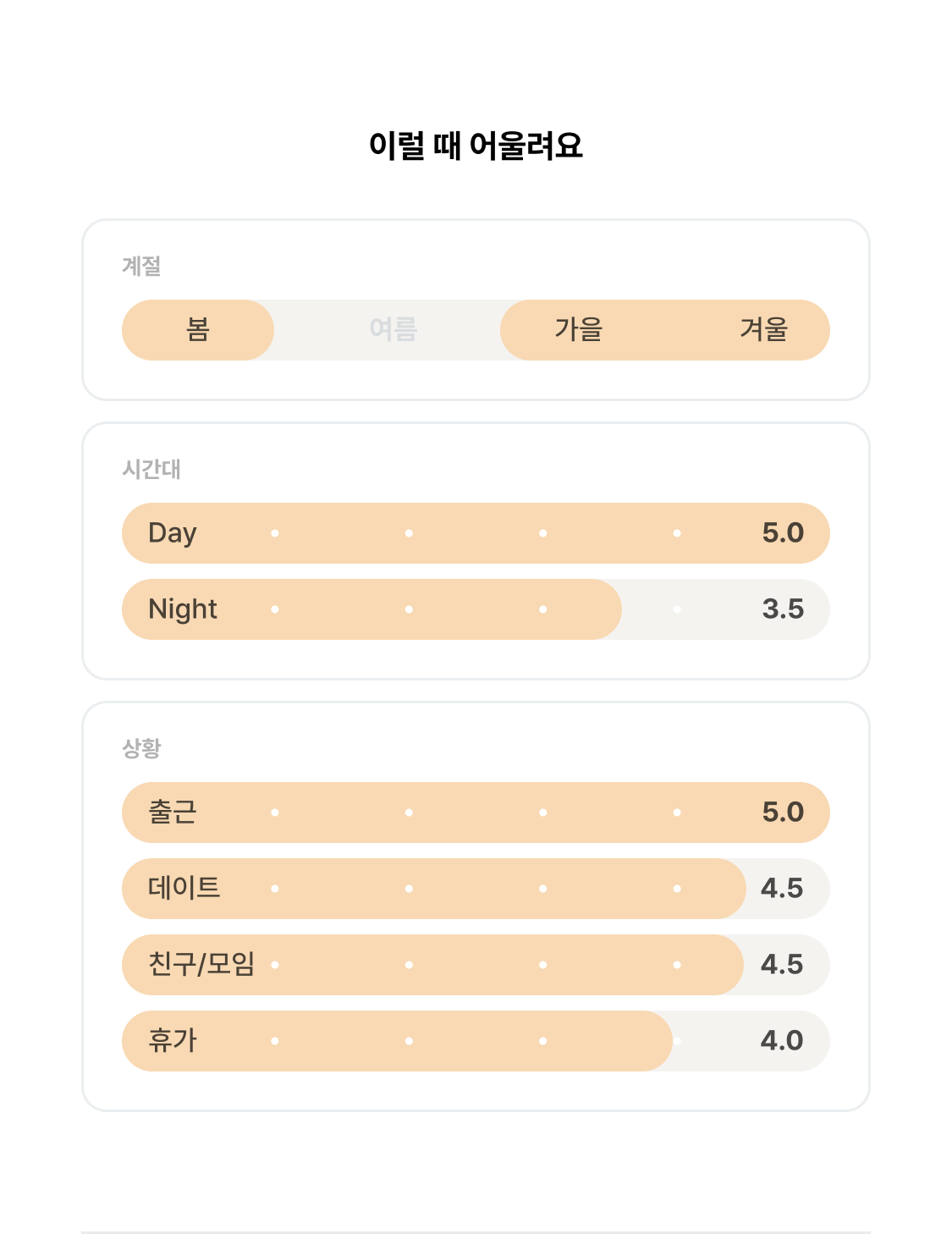Toggle the 여름 season chip
The image size is (952, 1234).
(x=393, y=330)
